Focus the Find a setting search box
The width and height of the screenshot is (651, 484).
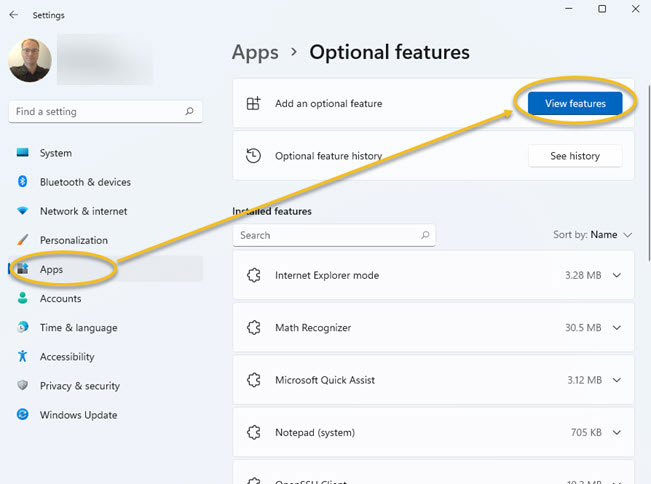[x=105, y=111]
